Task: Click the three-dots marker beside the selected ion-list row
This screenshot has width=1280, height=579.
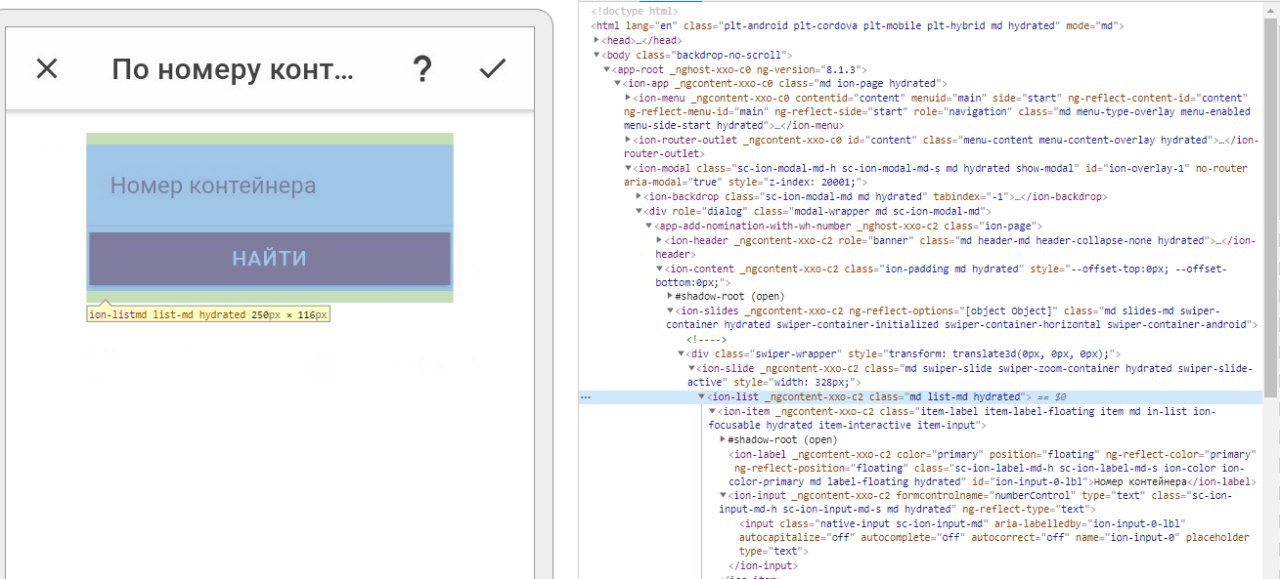Action: click(x=586, y=397)
